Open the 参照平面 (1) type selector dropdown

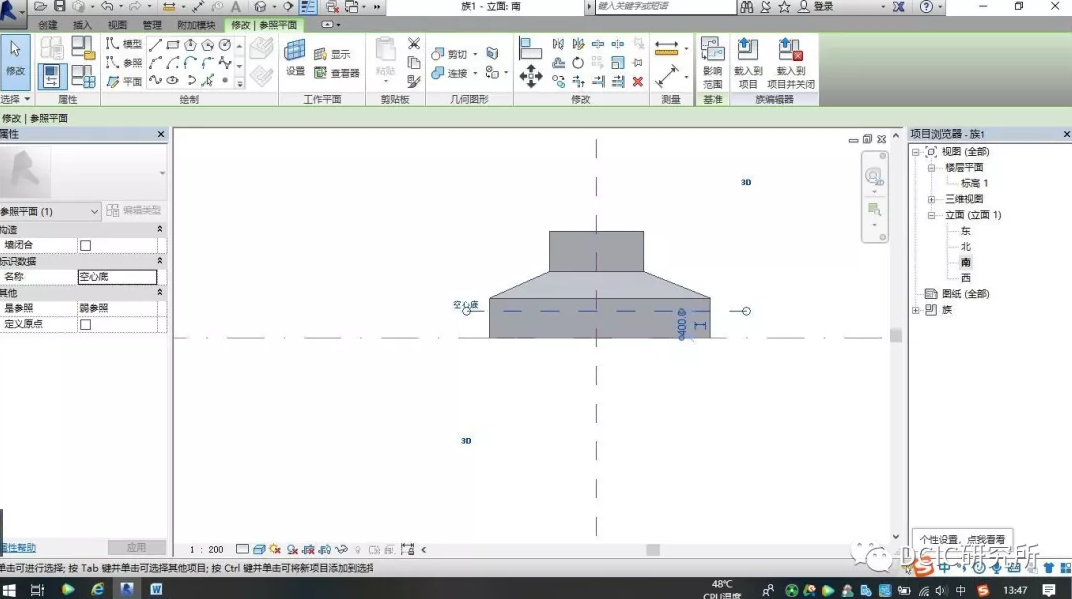[x=51, y=212]
